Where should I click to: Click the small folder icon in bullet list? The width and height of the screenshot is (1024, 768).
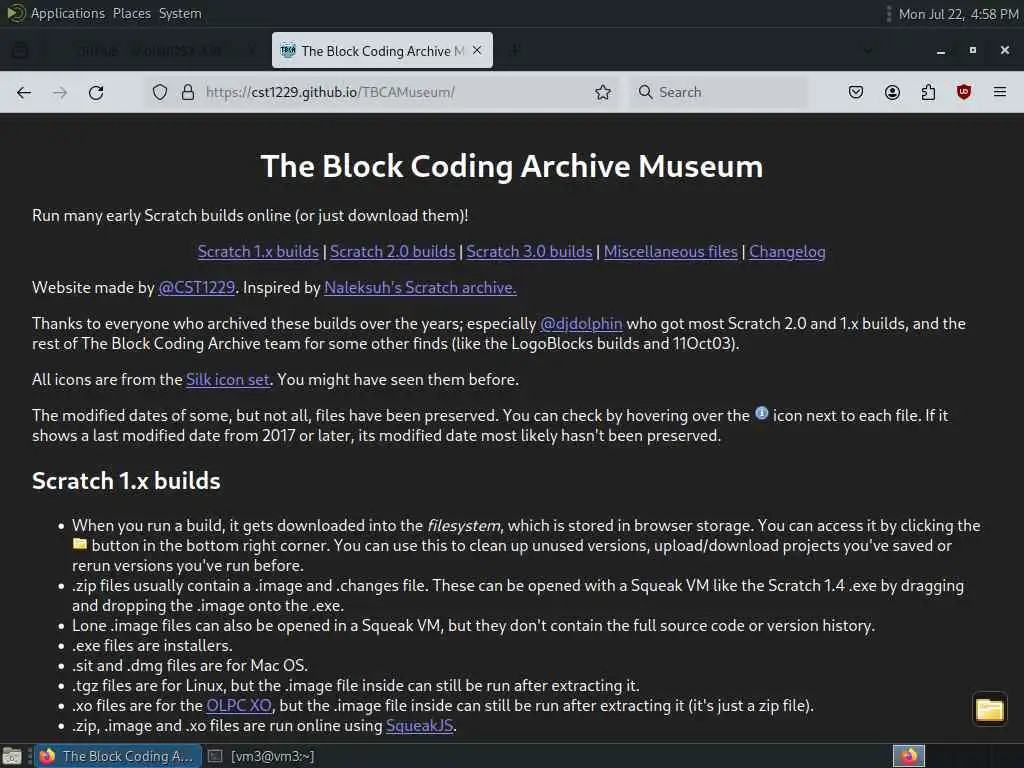pyautogui.click(x=80, y=543)
